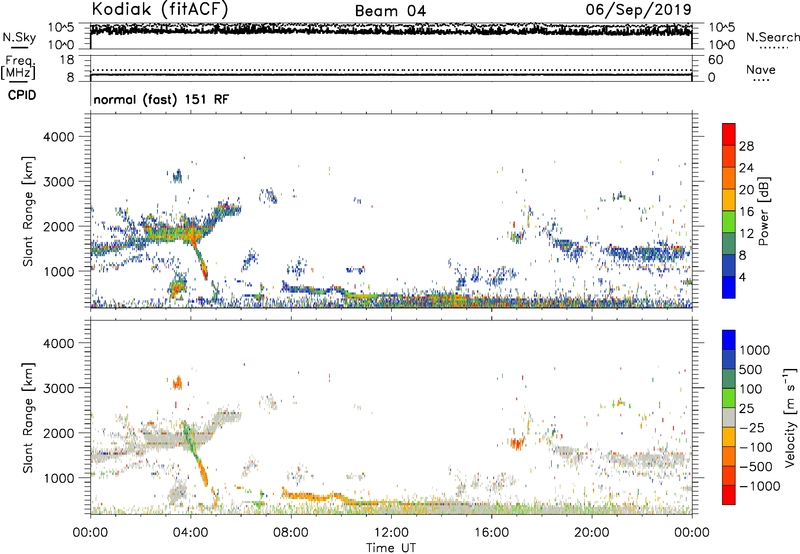Click the '4' value on the Power scale
The image size is (800, 554).
[742, 277]
